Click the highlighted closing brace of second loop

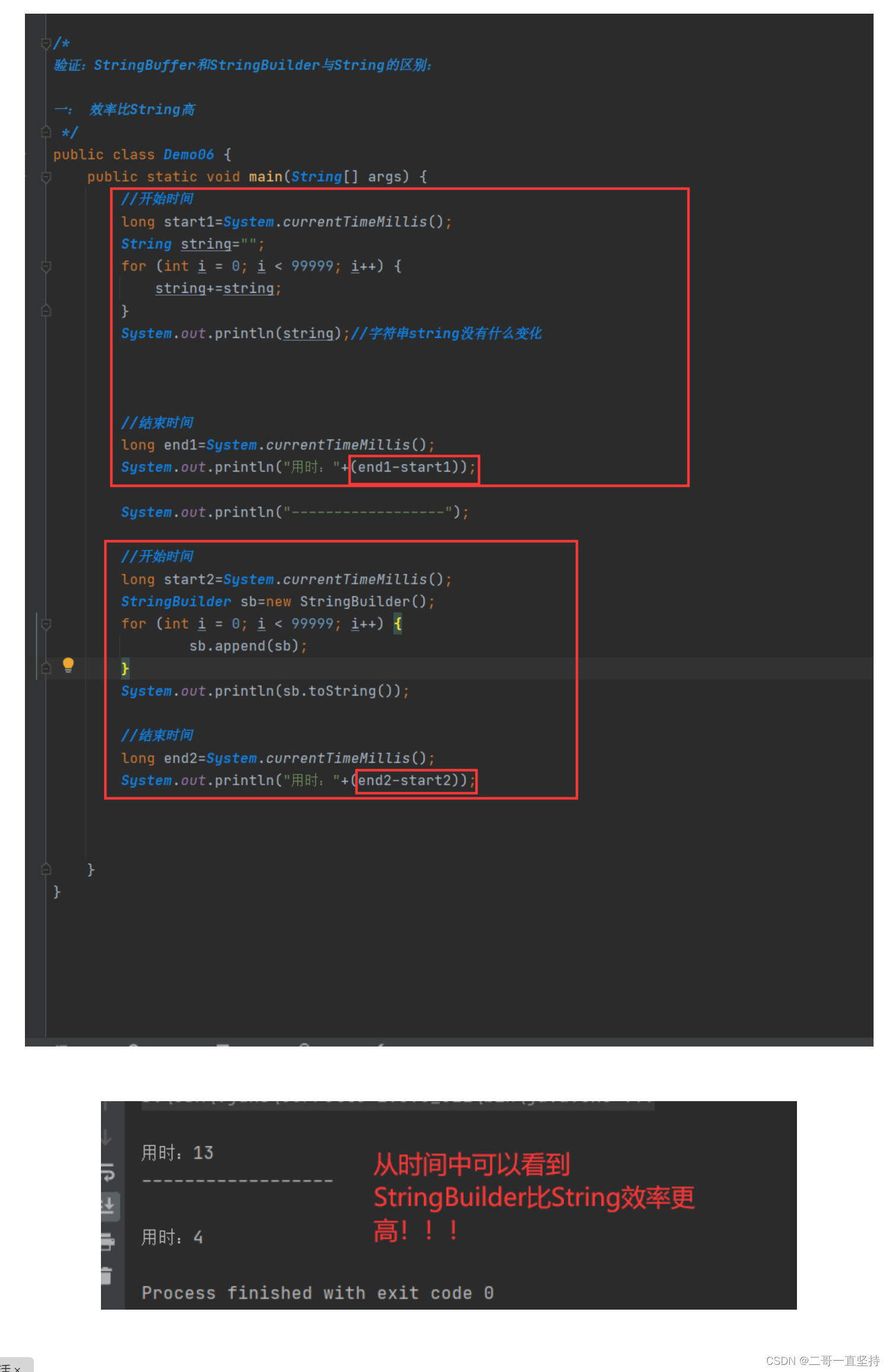click(125, 669)
